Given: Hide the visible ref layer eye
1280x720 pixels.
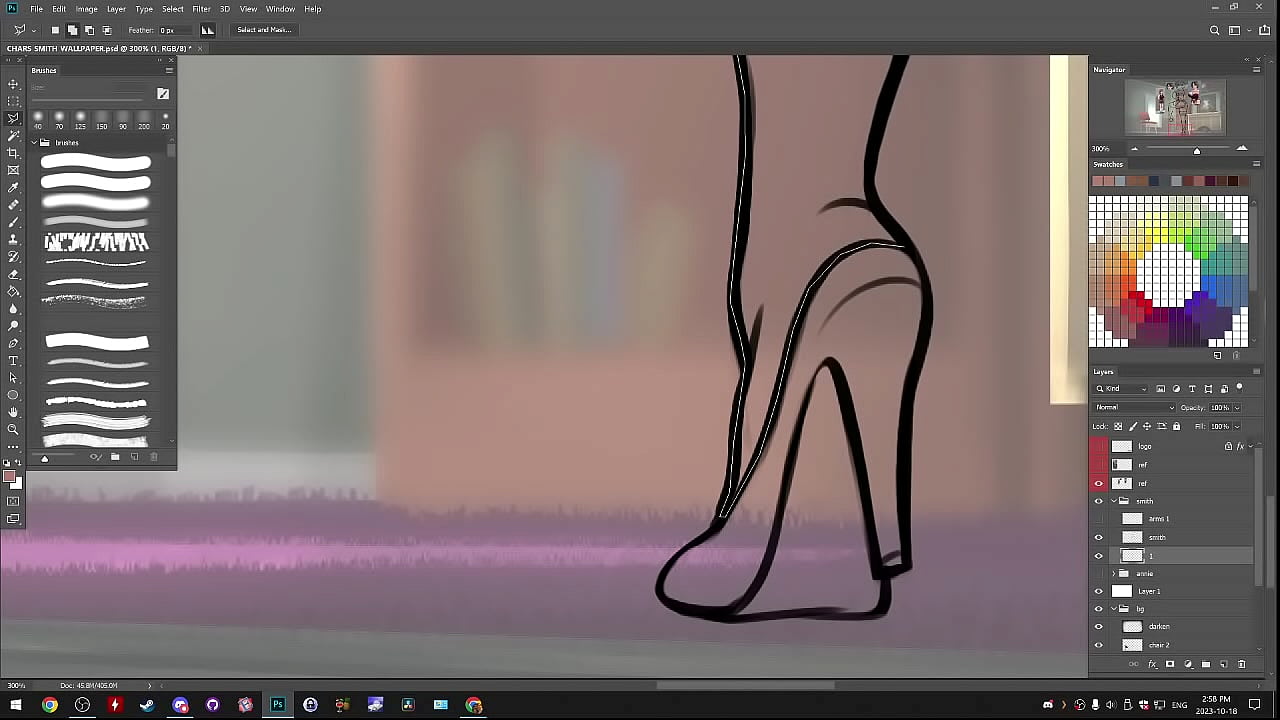Looking at the screenshot, I should tap(1099, 483).
